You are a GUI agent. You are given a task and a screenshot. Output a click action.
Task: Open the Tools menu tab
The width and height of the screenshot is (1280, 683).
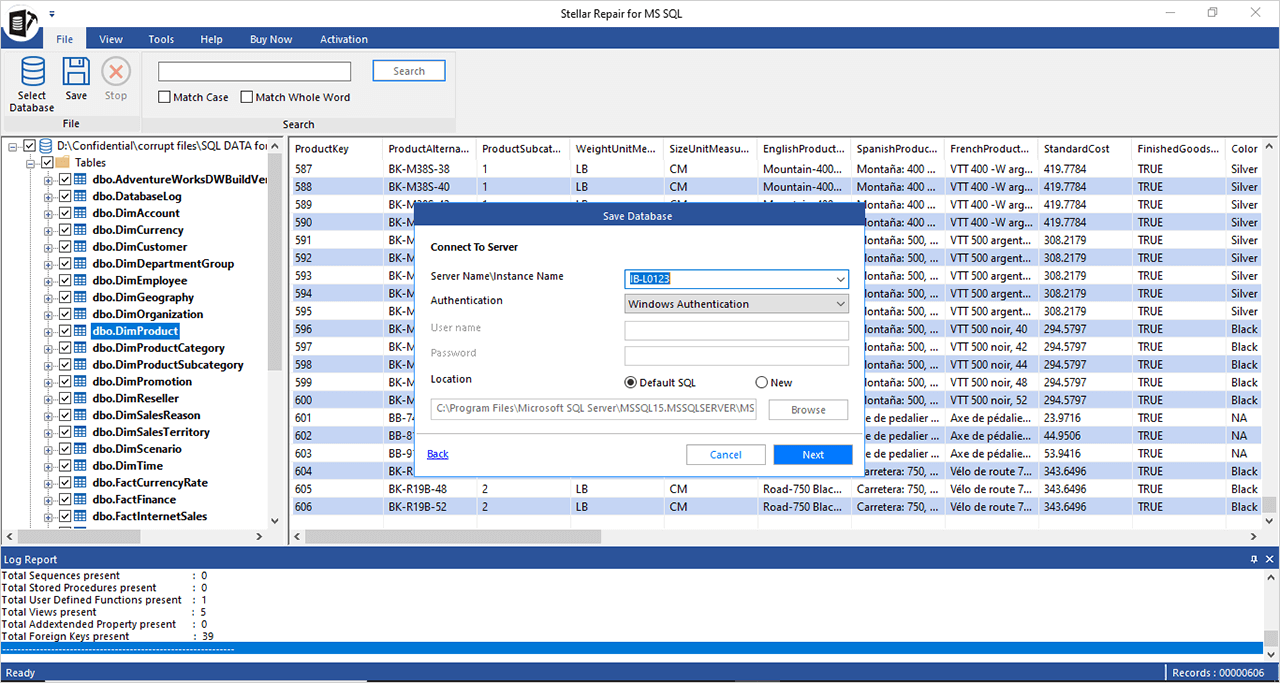point(161,39)
